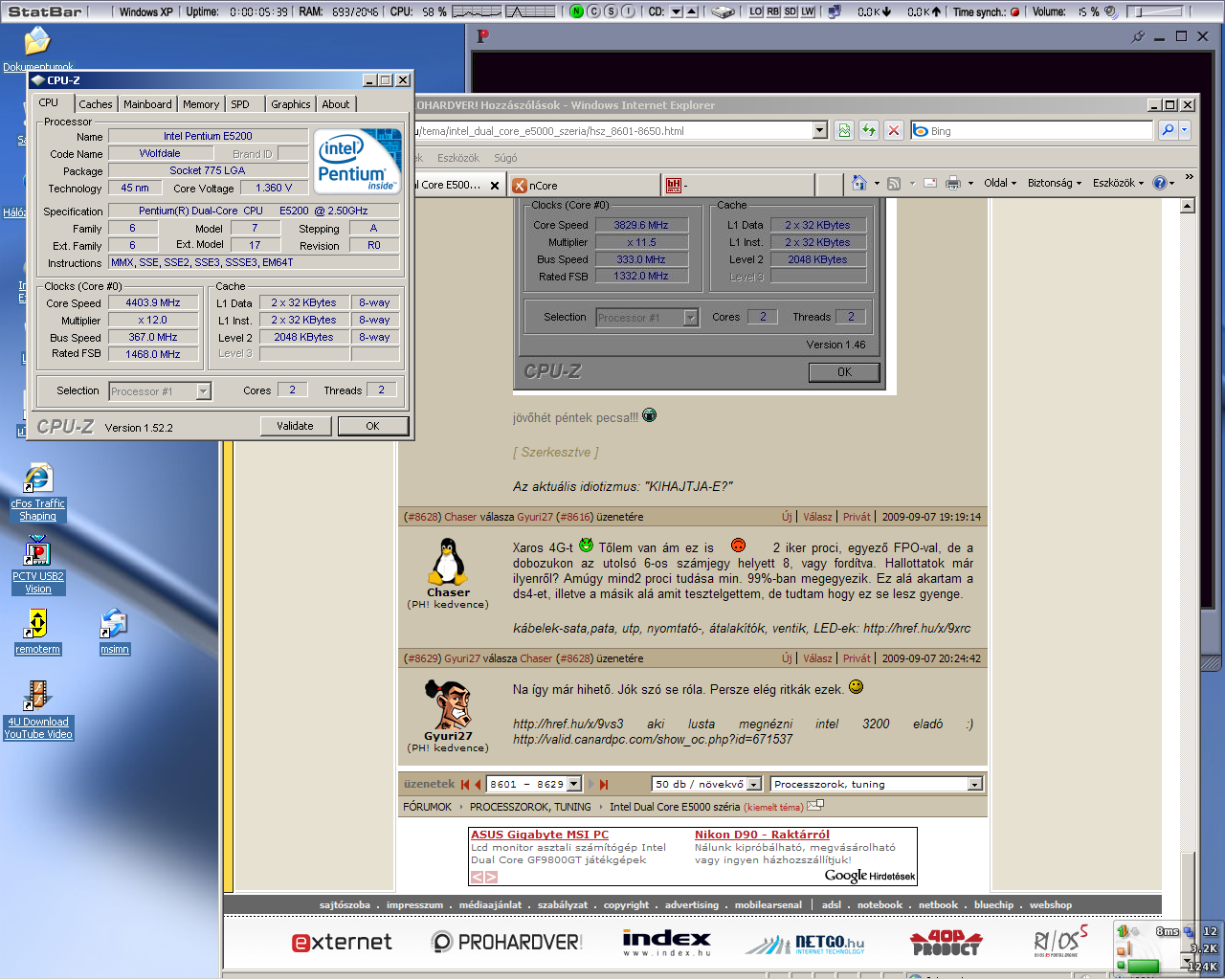Click the first-page red arrow in üzenetek
This screenshot has width=1225, height=980.
pyautogui.click(x=465, y=784)
